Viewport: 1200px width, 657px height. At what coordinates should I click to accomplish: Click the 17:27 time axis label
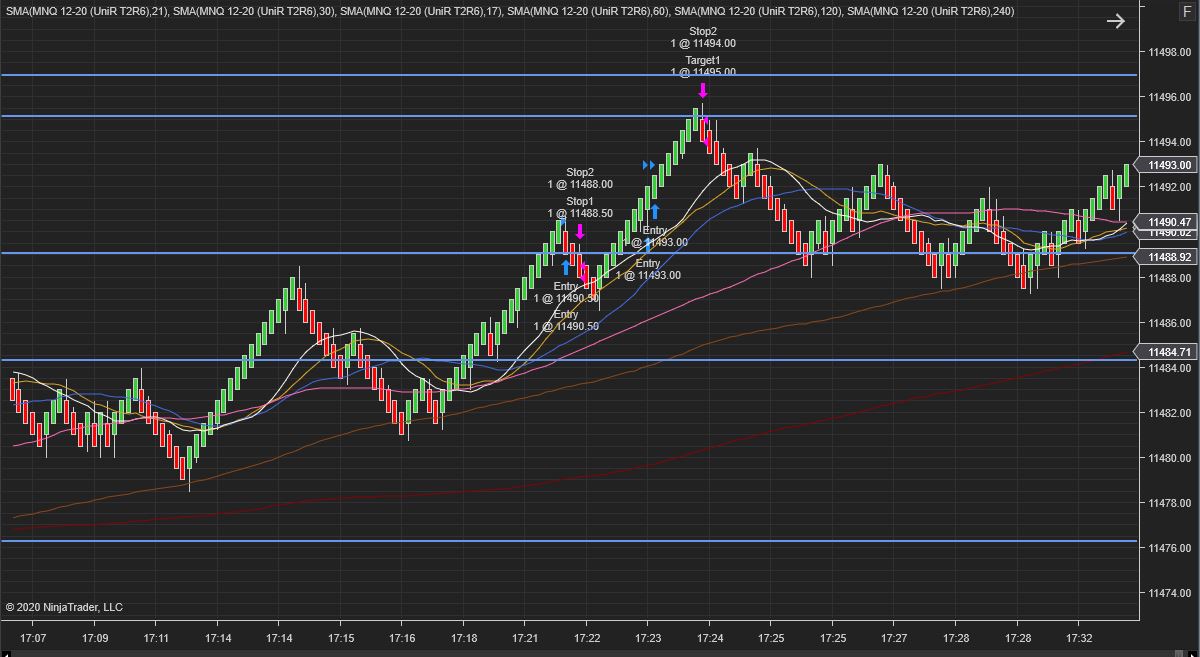[x=894, y=637]
